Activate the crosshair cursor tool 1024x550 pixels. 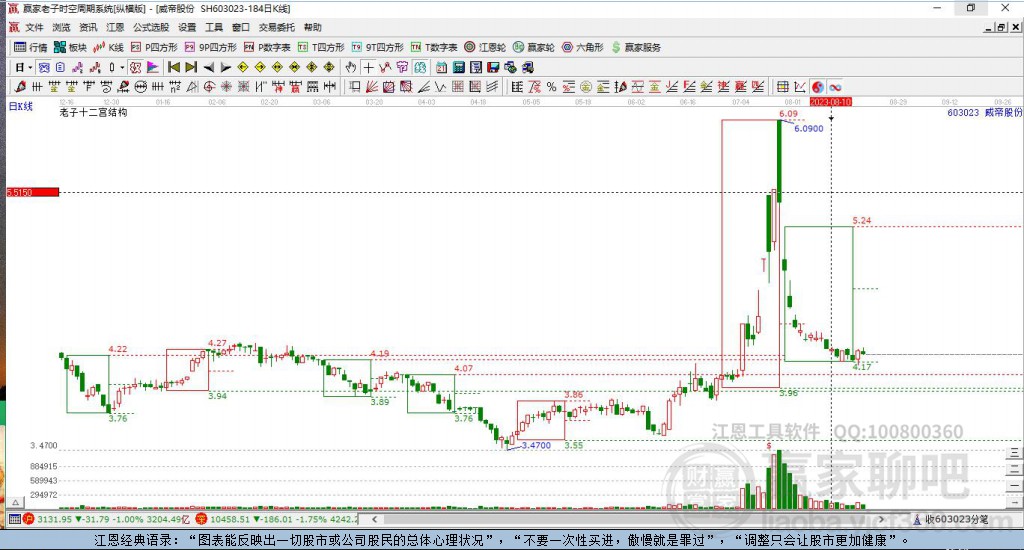(x=368, y=67)
